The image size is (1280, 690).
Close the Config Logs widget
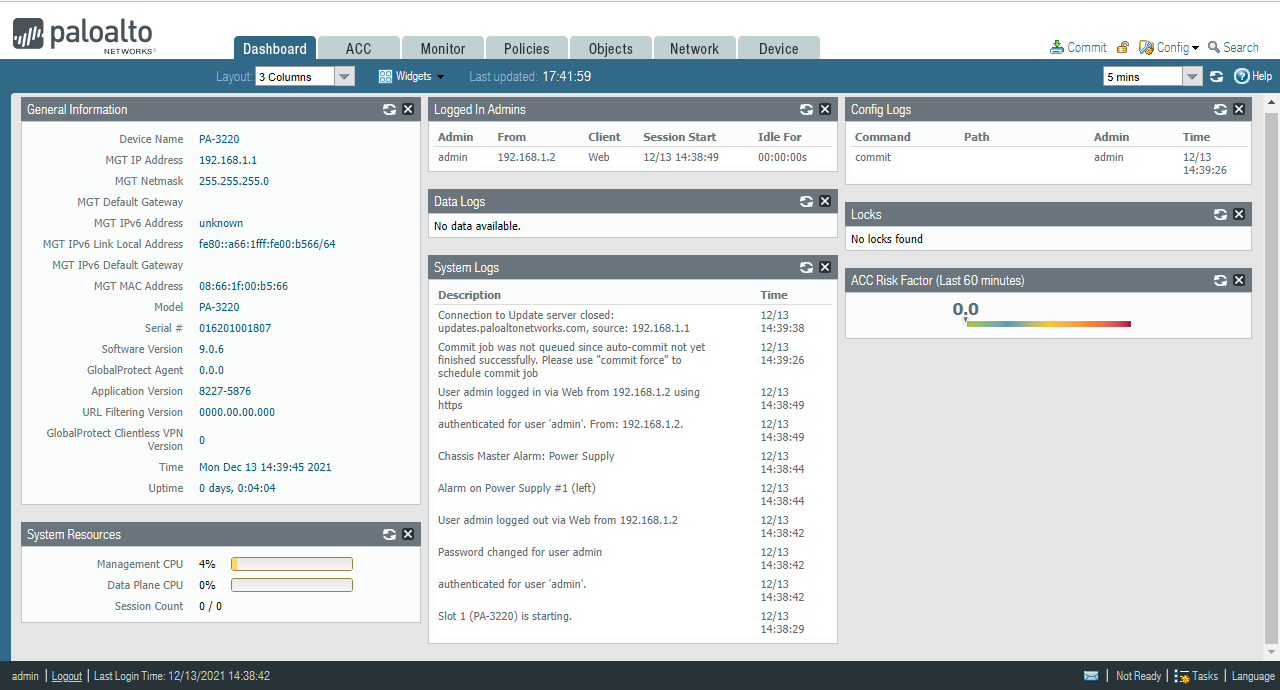click(1239, 110)
